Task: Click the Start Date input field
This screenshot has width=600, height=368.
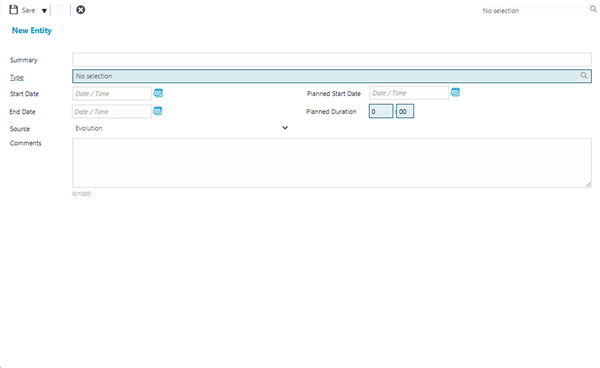Action: click(x=112, y=94)
